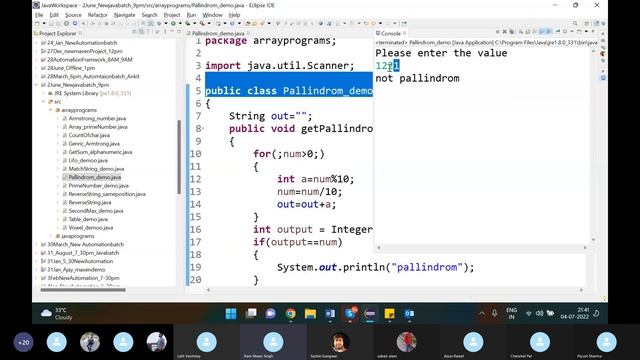The image size is (640, 360).
Task: Clear the Console output
Action: coord(520,31)
